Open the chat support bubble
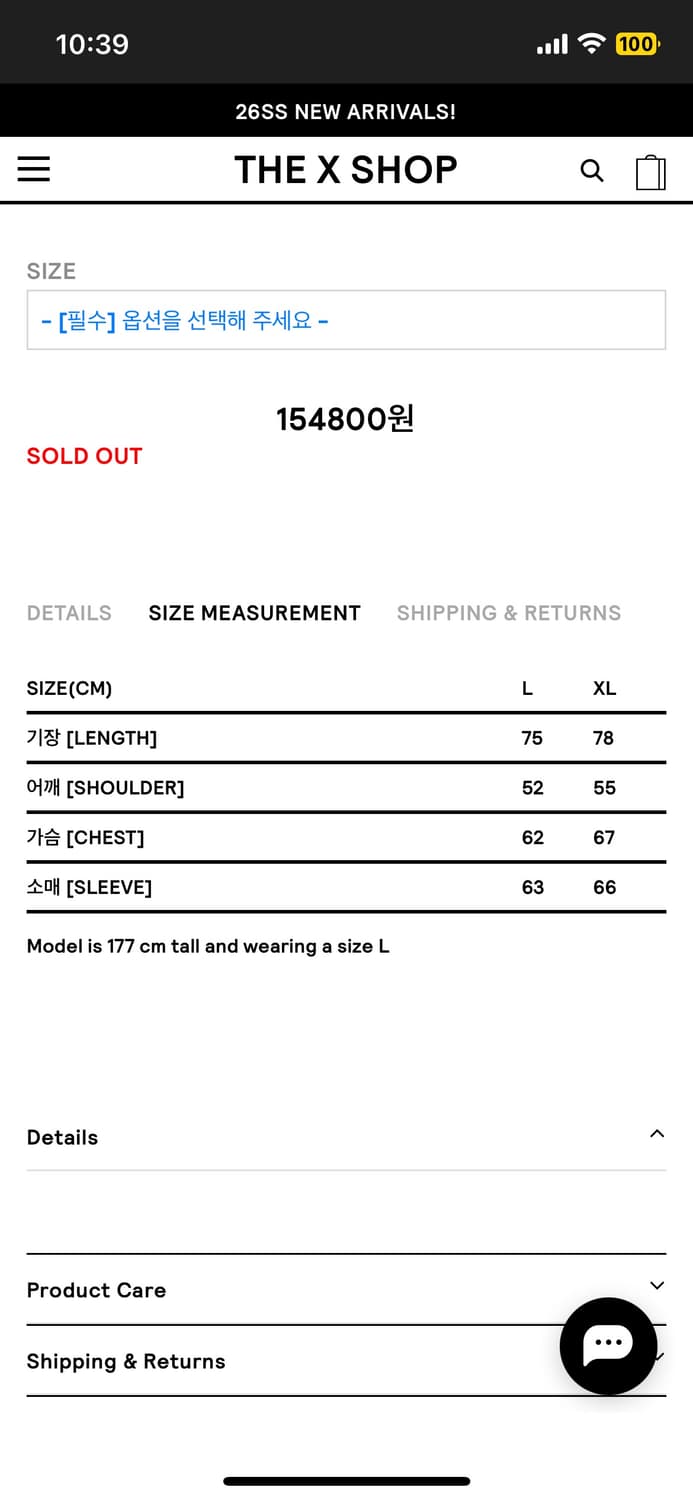 [x=608, y=1345]
